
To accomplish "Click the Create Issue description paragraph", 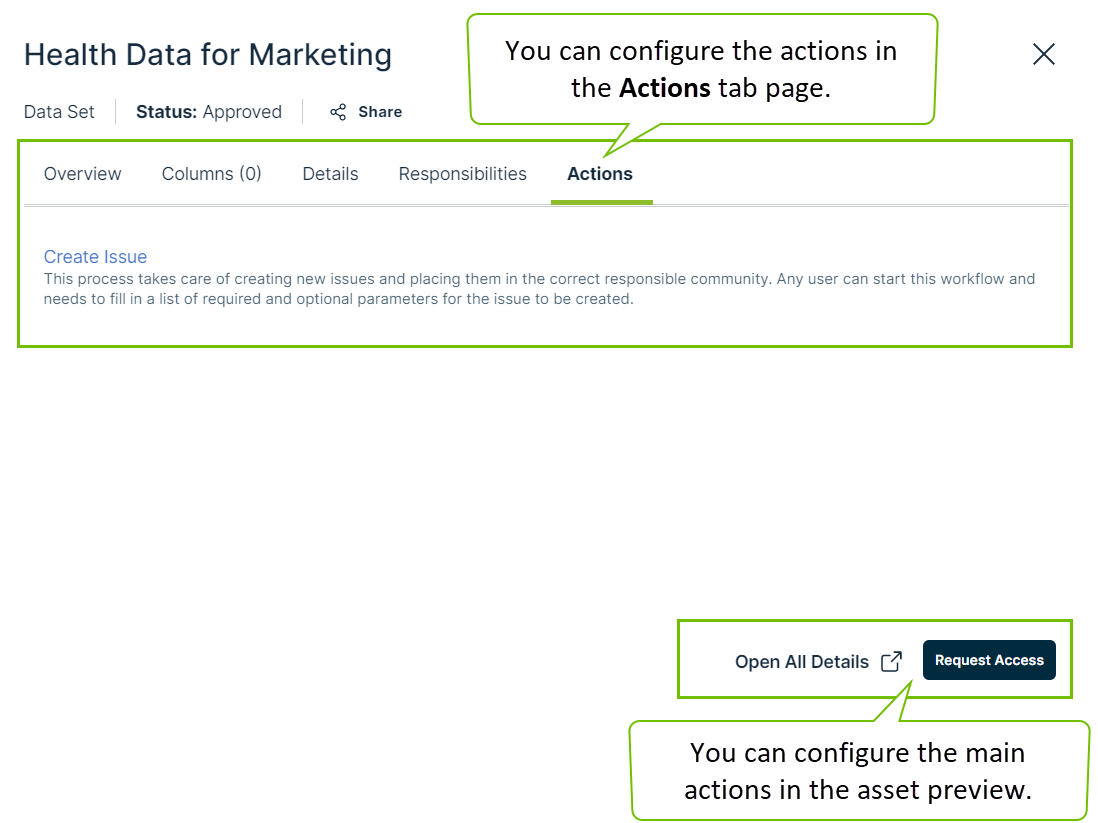I will tap(539, 289).
